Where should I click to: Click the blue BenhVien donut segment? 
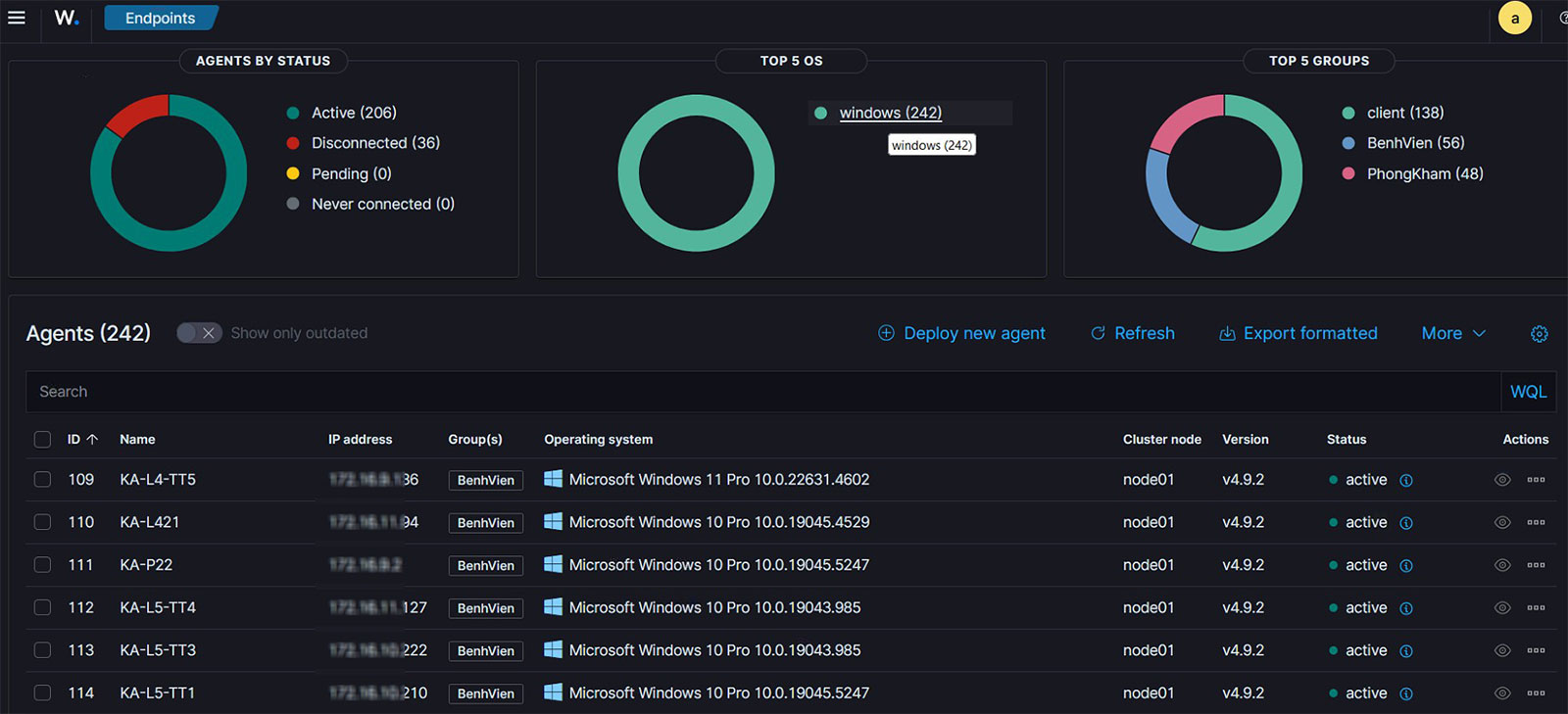[x=1168, y=199]
